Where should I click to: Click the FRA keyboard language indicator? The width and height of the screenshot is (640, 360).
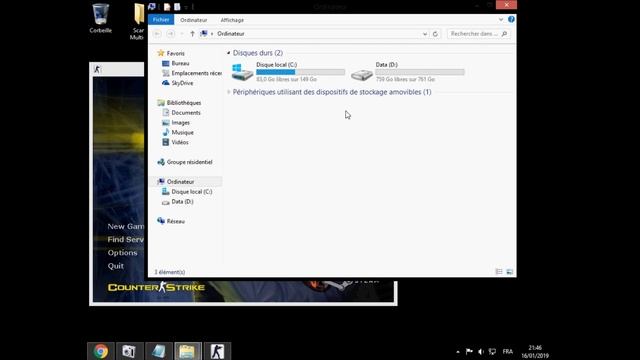[508, 351]
